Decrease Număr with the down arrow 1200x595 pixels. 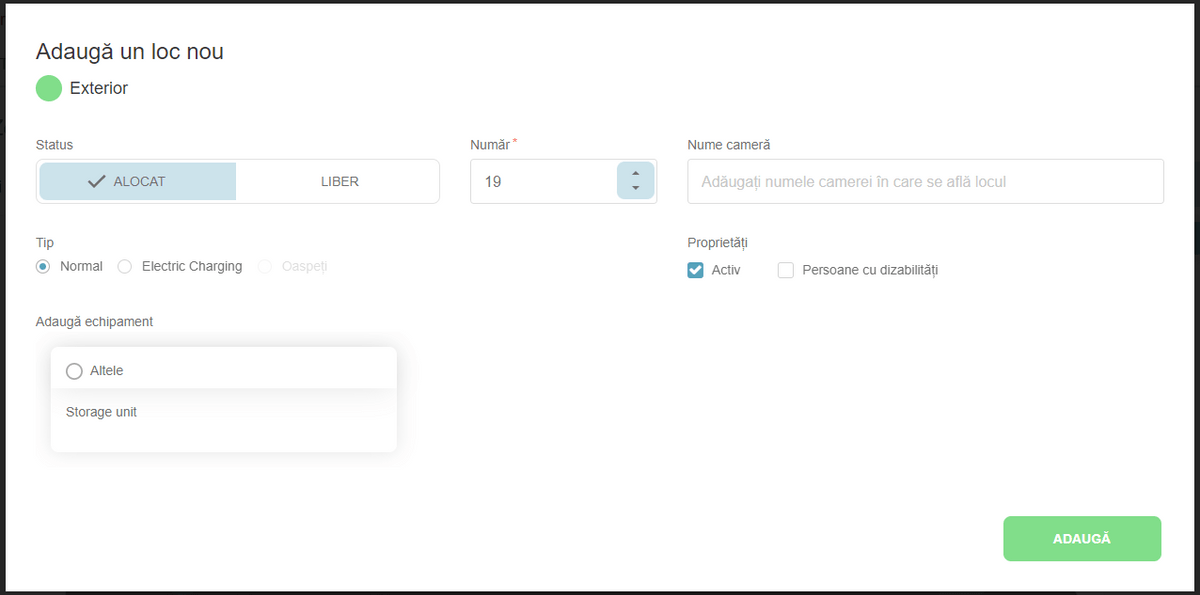636,189
